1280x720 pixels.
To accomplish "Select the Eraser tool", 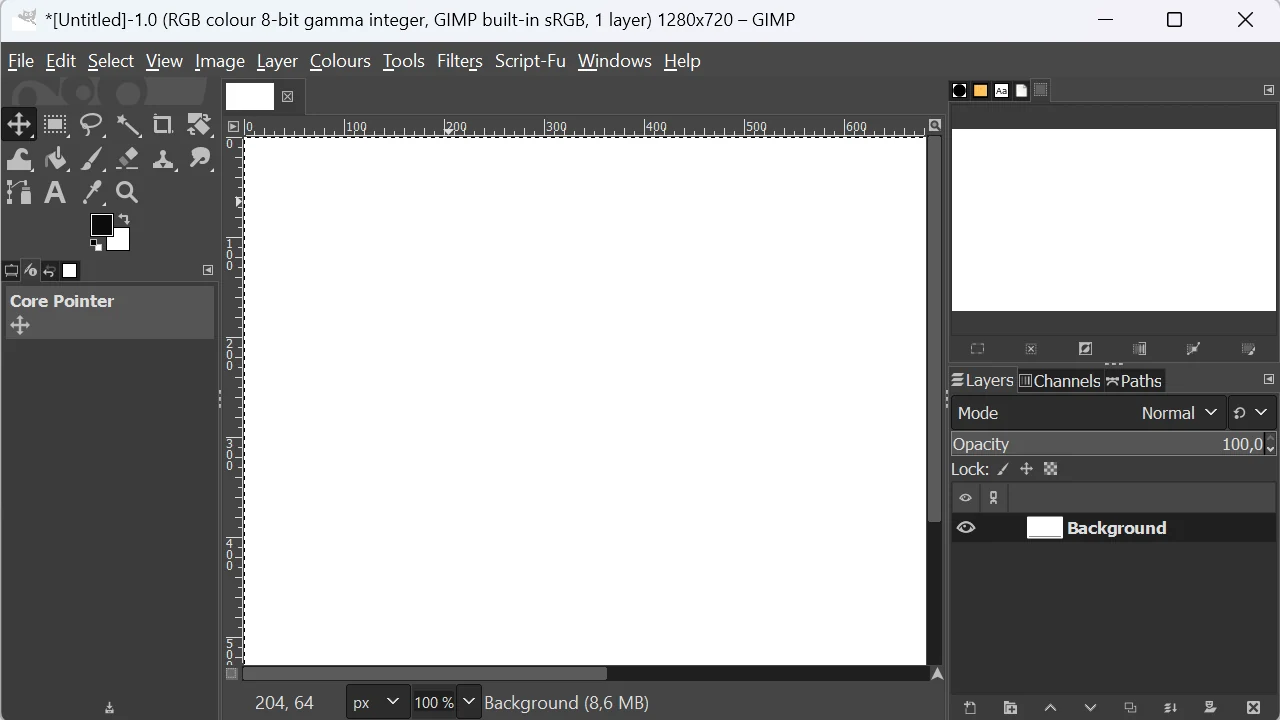I will click(128, 159).
